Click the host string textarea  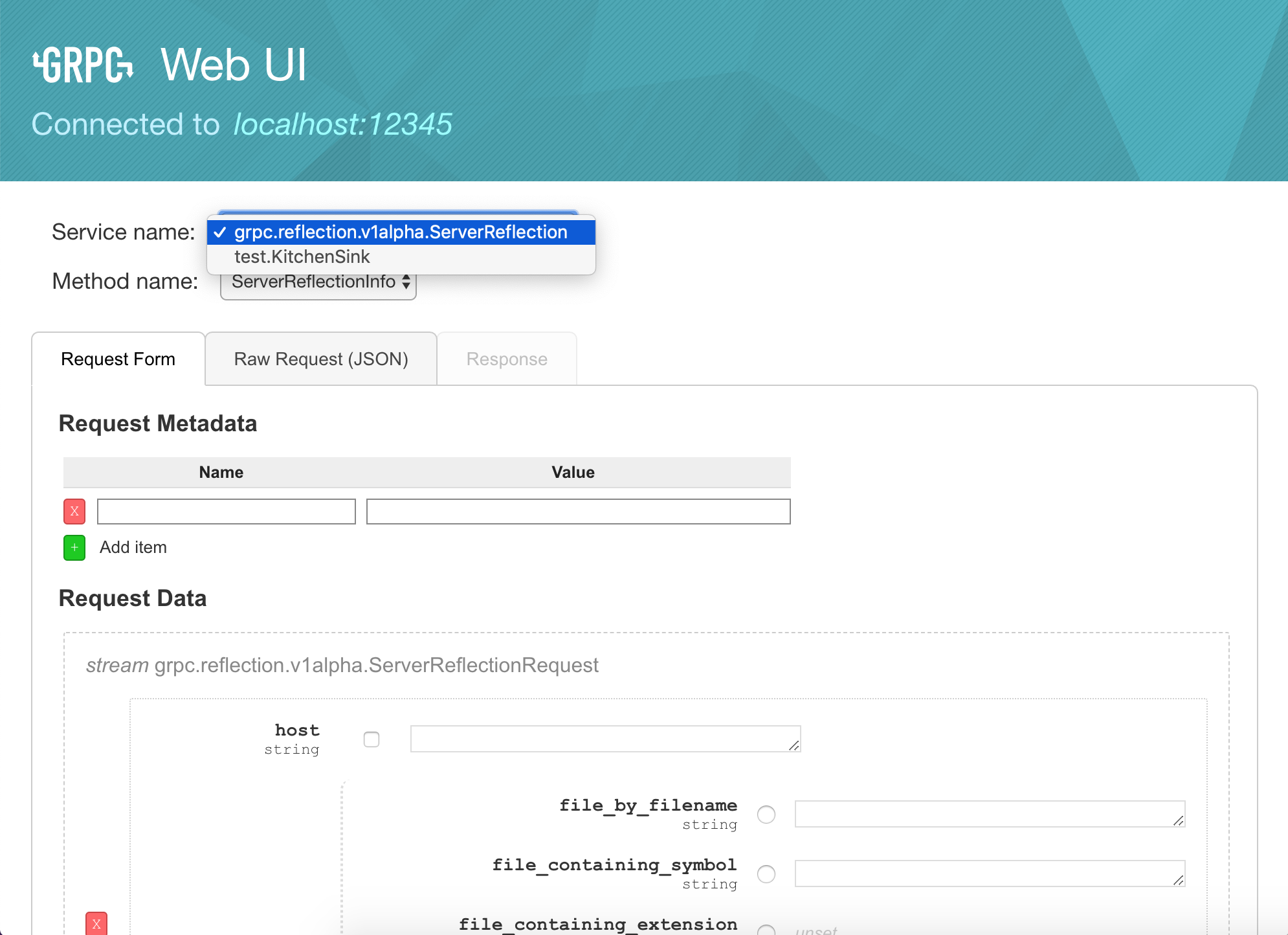click(x=605, y=739)
